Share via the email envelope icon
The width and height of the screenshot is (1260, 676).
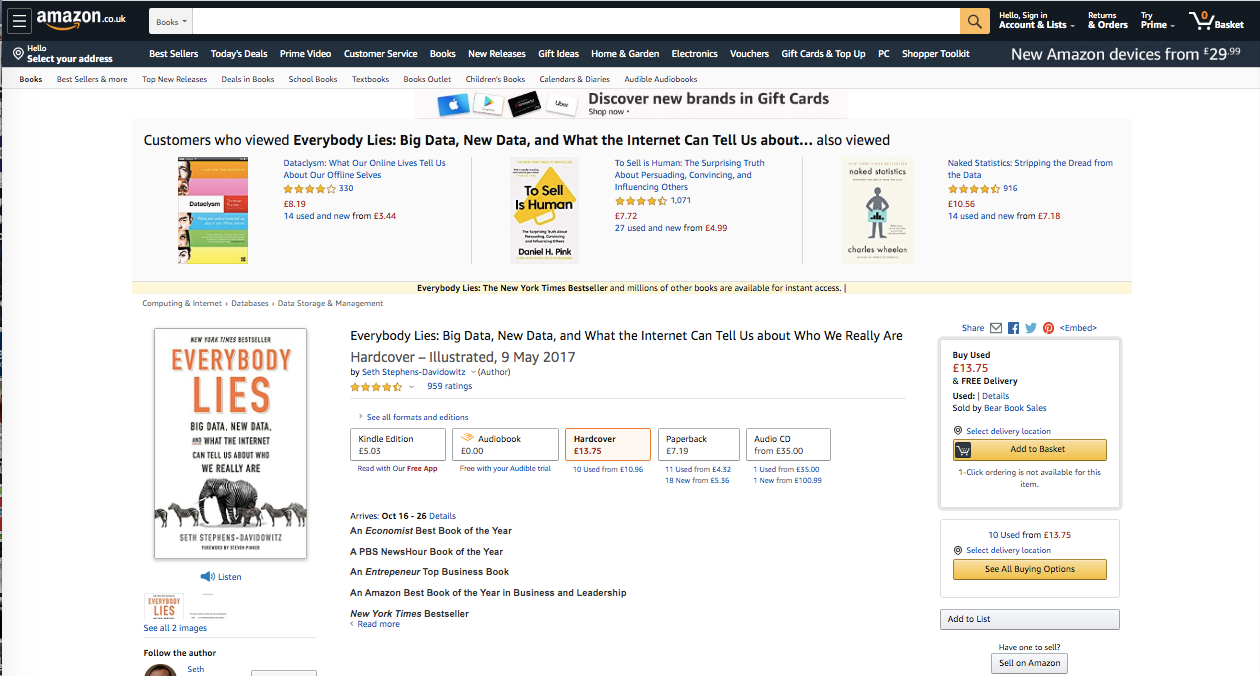tap(996, 328)
